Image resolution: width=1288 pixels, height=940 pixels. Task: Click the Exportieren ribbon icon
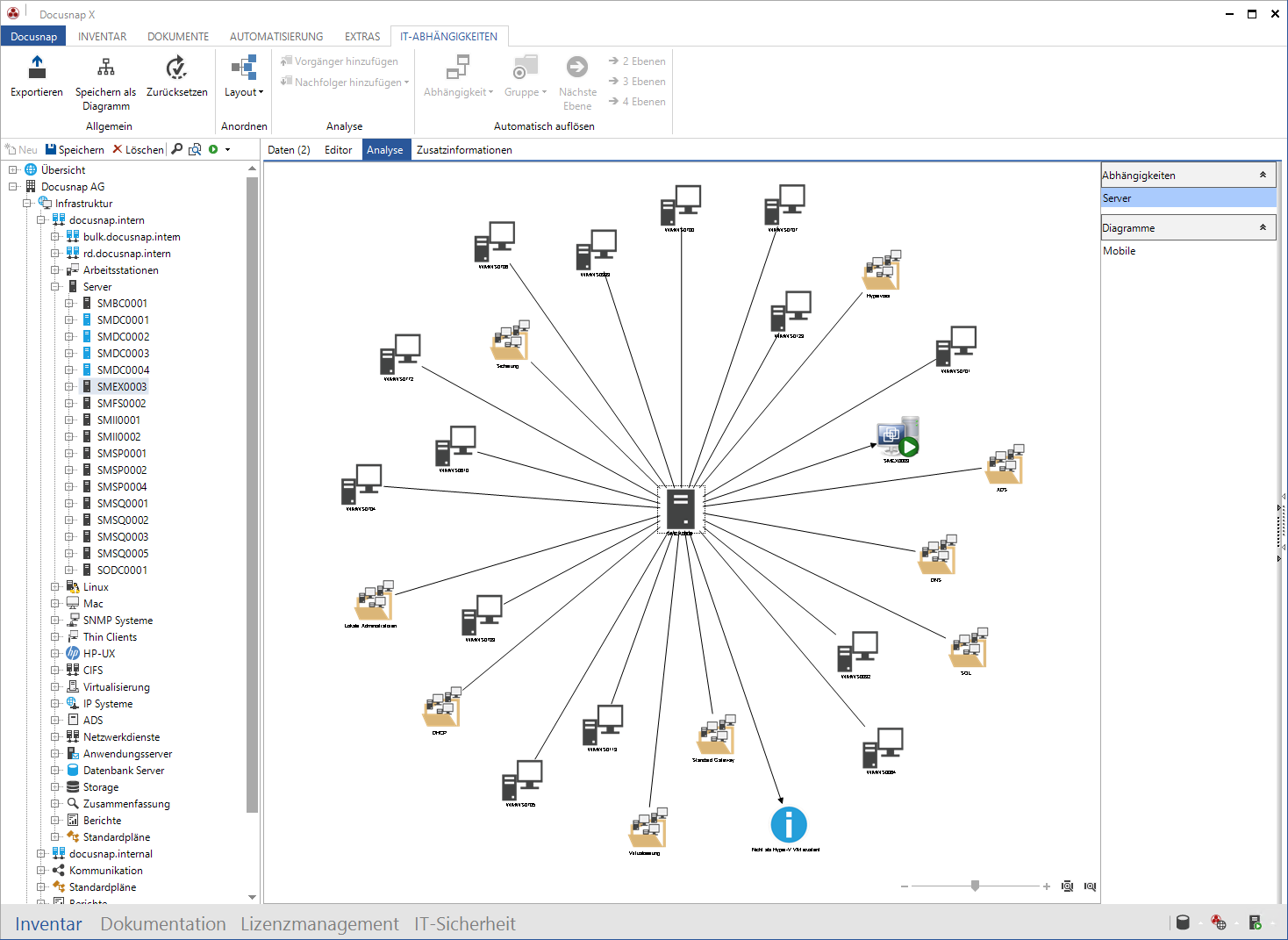click(37, 68)
